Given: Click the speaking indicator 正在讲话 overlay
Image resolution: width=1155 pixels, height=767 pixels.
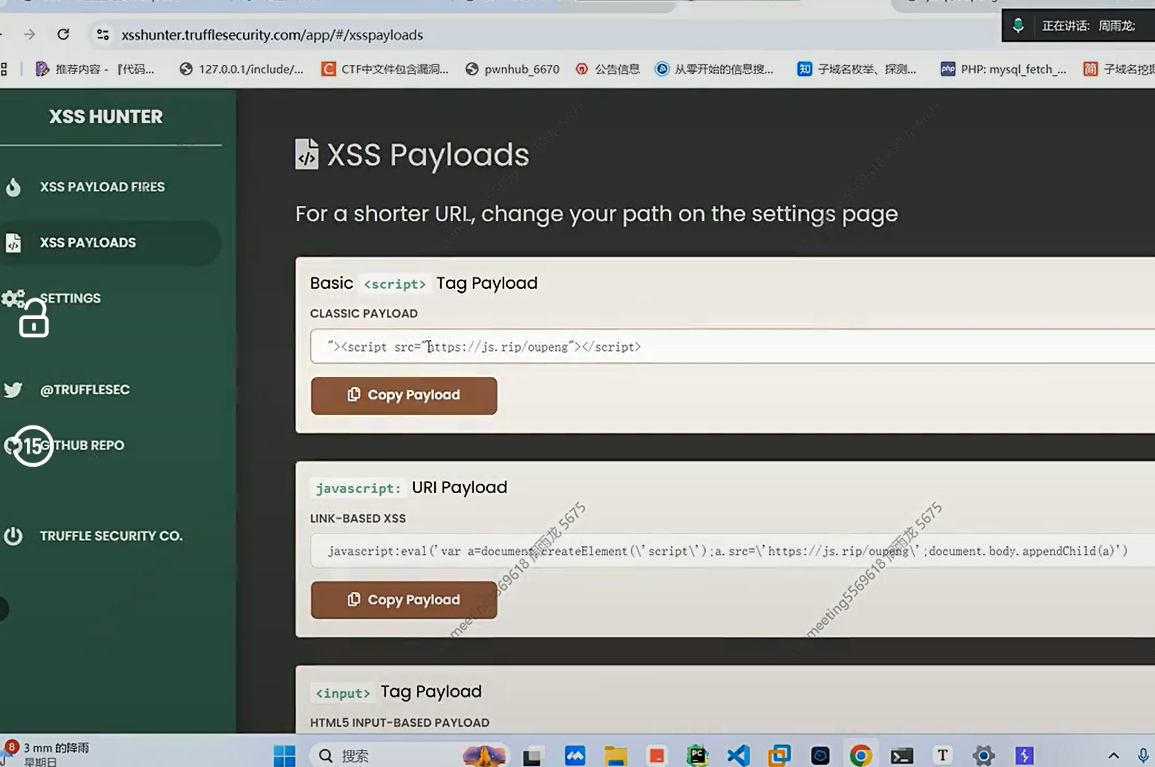Looking at the screenshot, I should pyautogui.click(x=1078, y=26).
